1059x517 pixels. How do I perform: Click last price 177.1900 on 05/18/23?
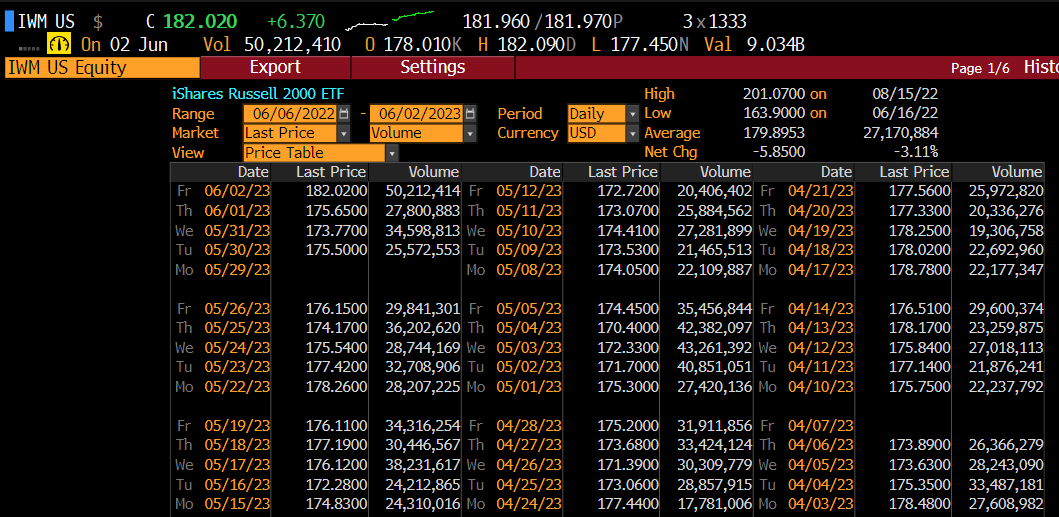(336, 445)
